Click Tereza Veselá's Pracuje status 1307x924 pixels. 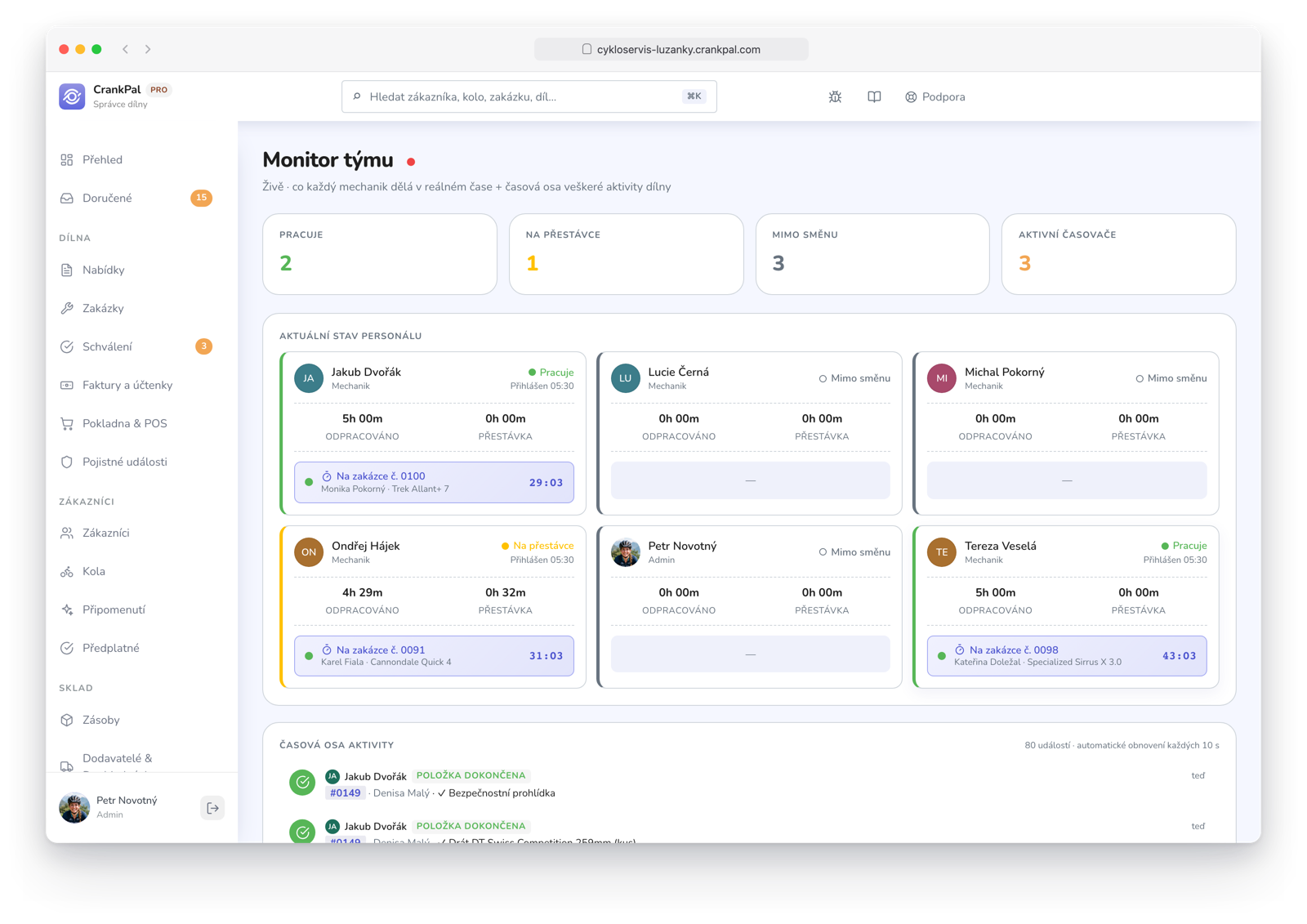[x=1184, y=546]
